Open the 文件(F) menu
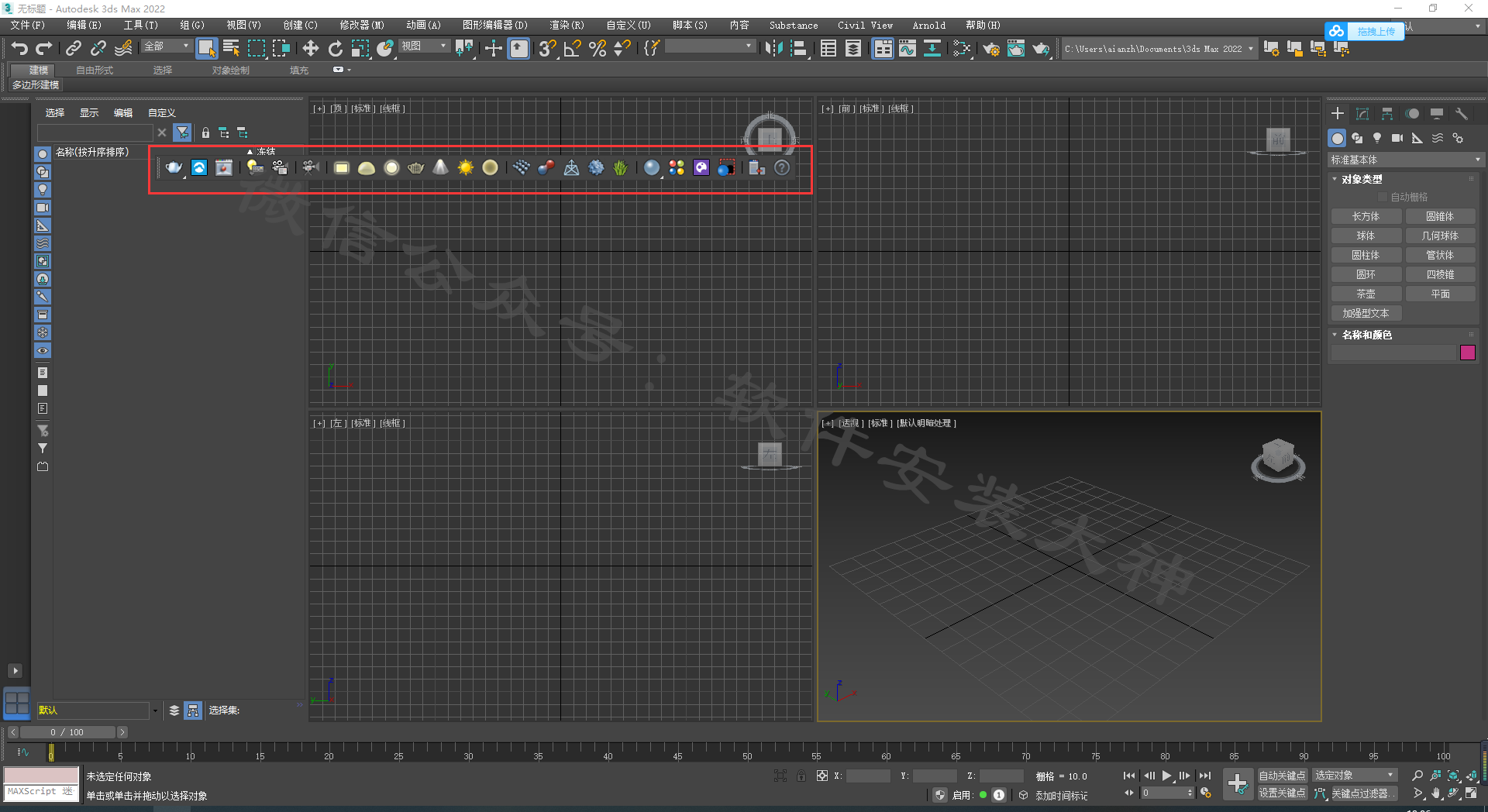 (28, 26)
